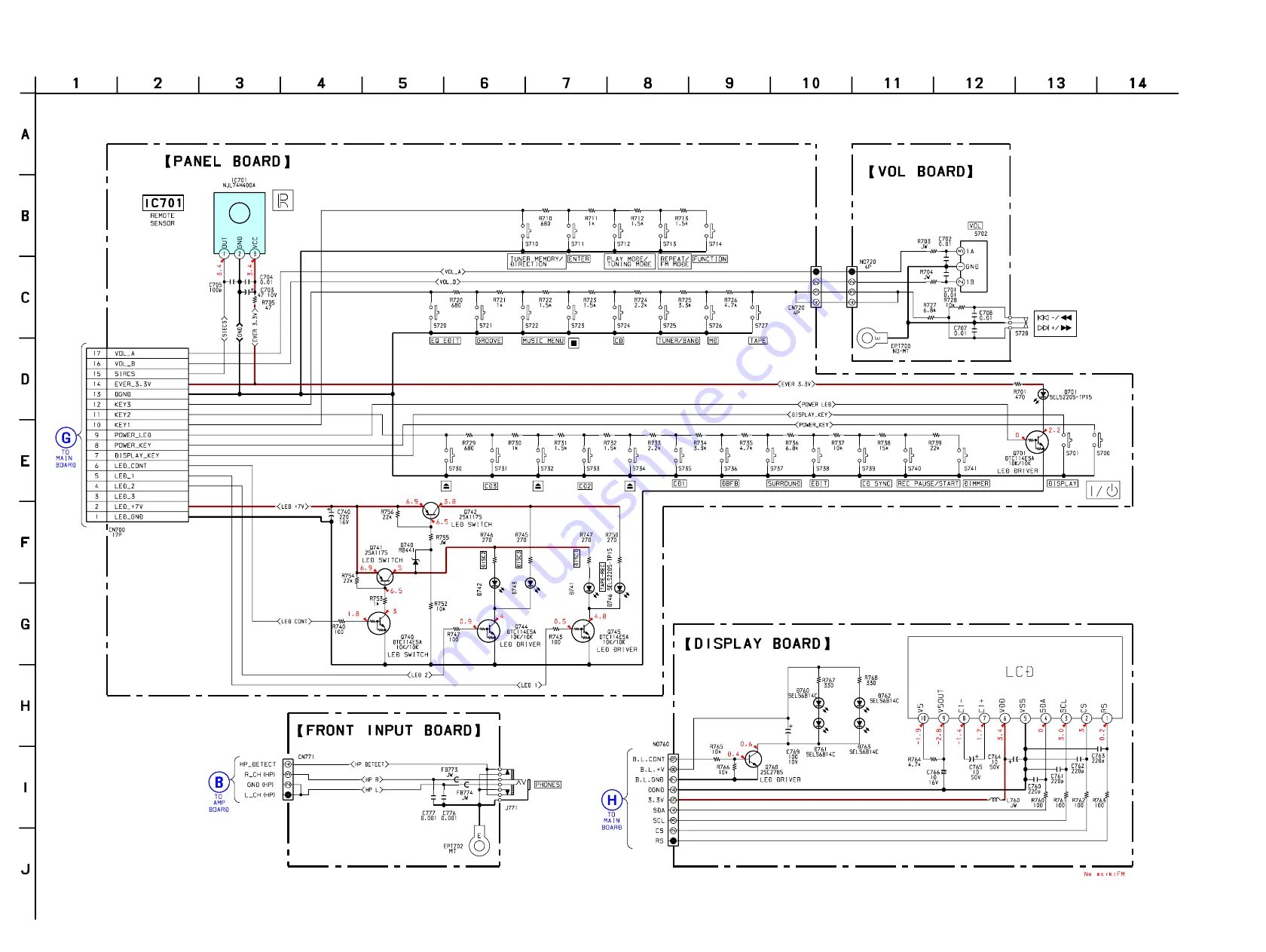Viewport: 1266px width, 952px height.
Task: Click the circled B amp board connector symbol
Action: point(219,782)
